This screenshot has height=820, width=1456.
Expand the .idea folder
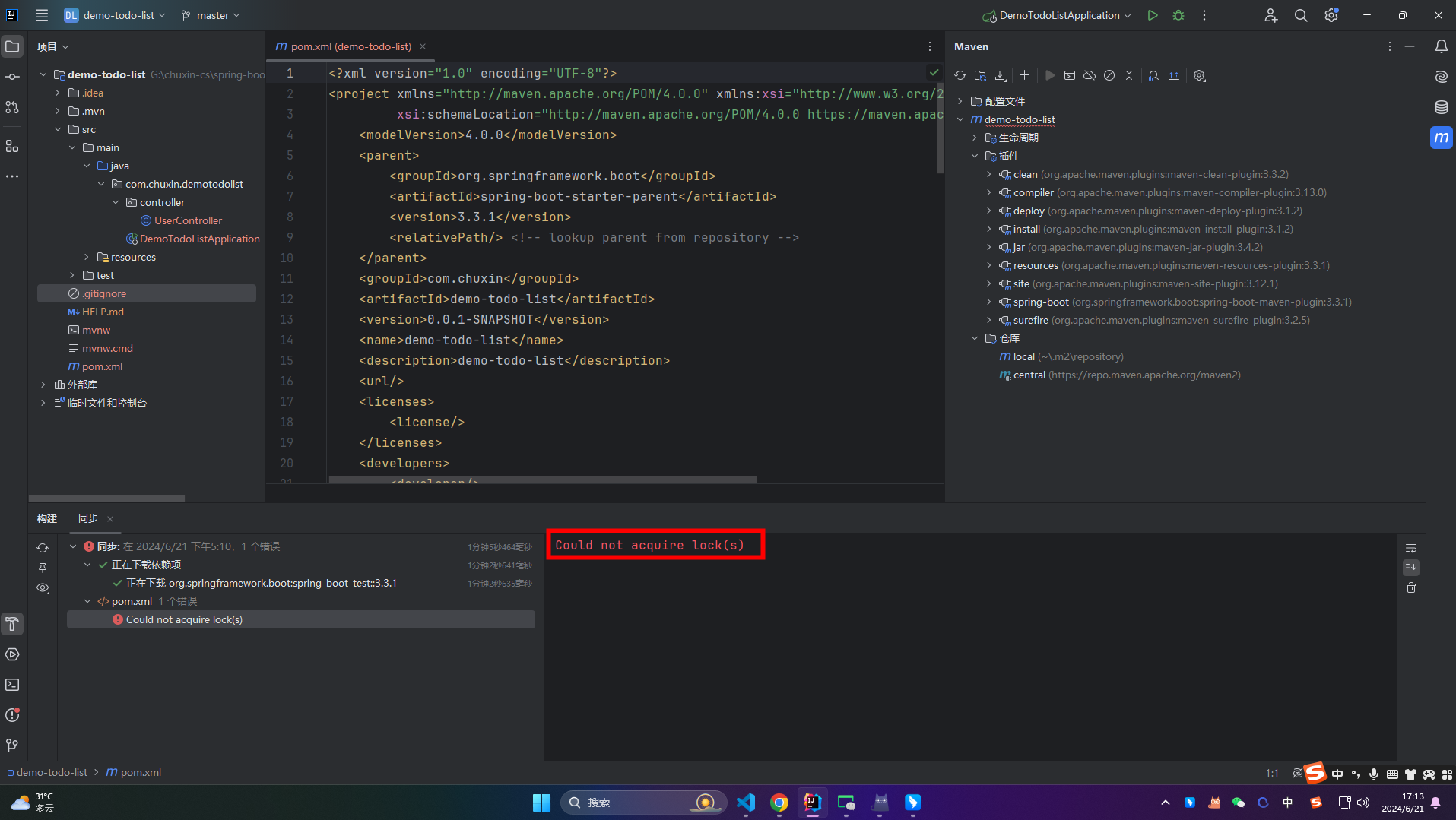[x=58, y=93]
